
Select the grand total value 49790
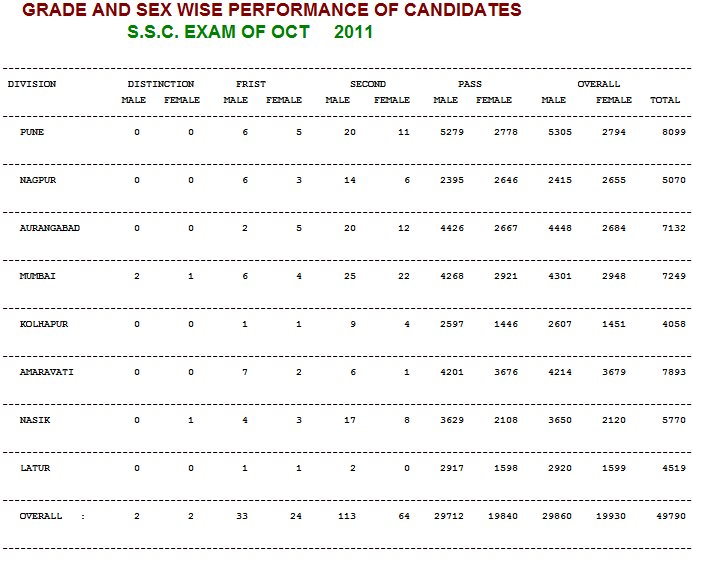click(671, 516)
